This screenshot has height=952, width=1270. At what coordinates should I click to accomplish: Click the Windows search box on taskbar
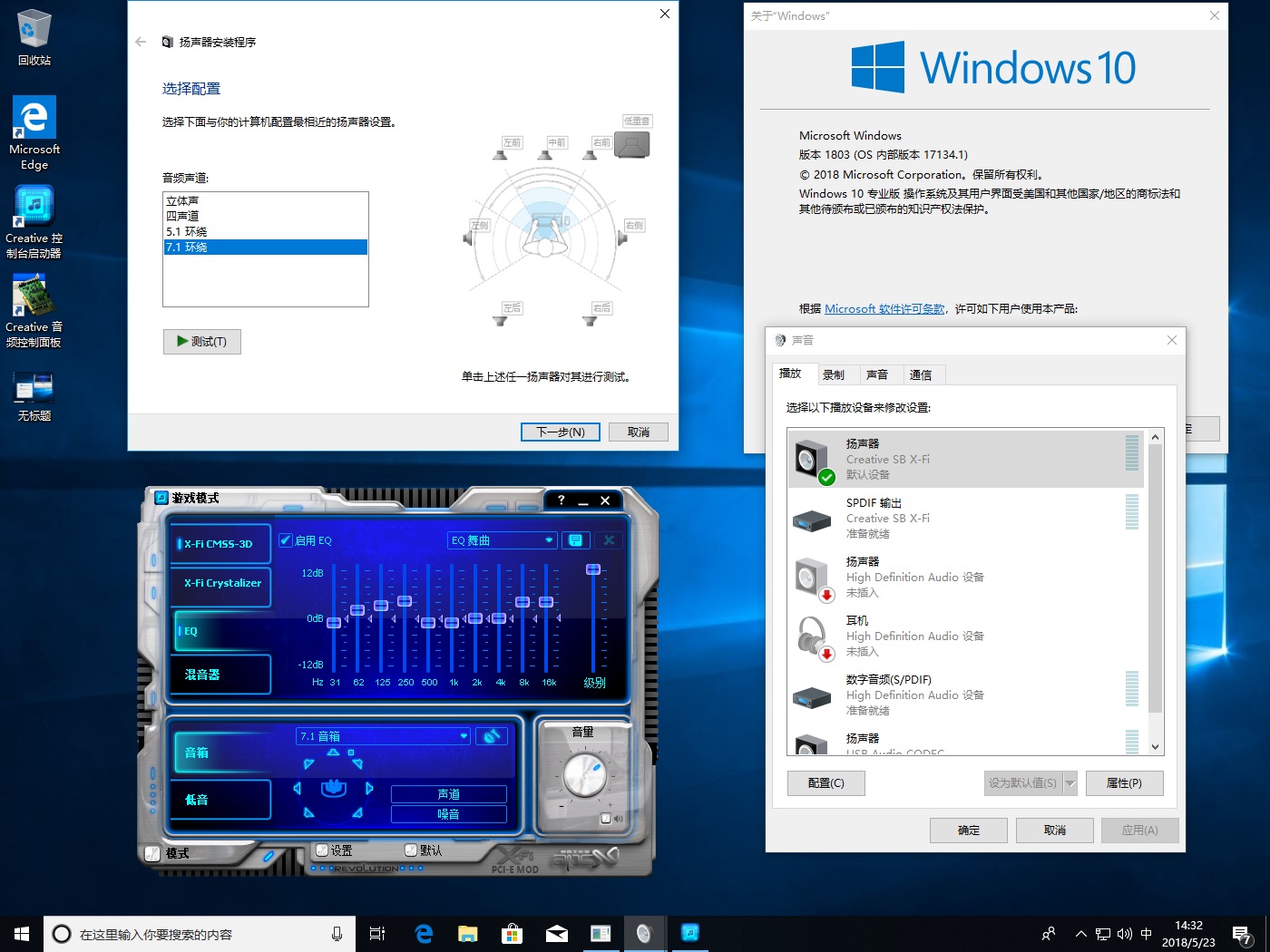point(199,934)
